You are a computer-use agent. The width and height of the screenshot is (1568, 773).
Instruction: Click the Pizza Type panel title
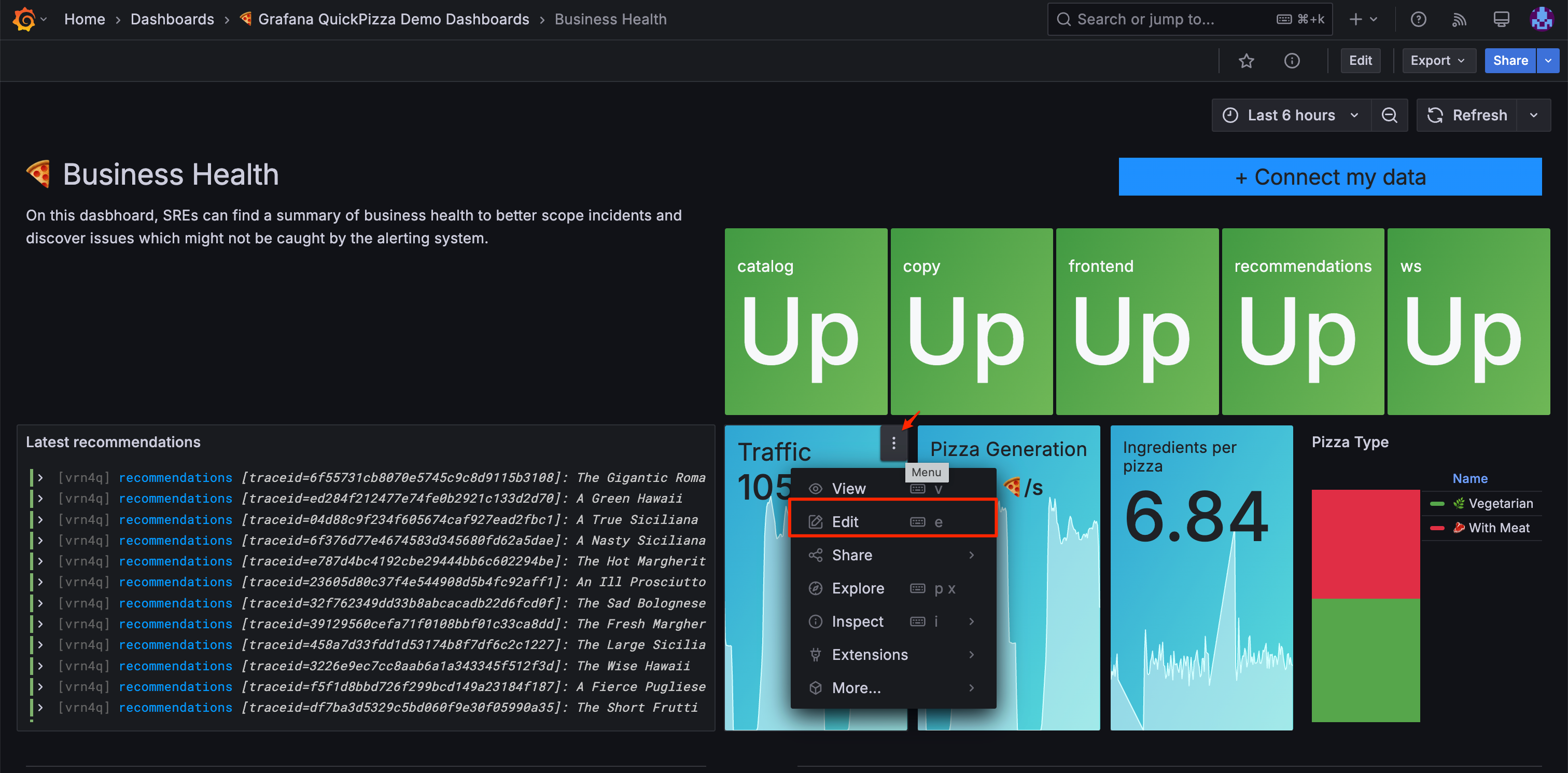coord(1350,442)
